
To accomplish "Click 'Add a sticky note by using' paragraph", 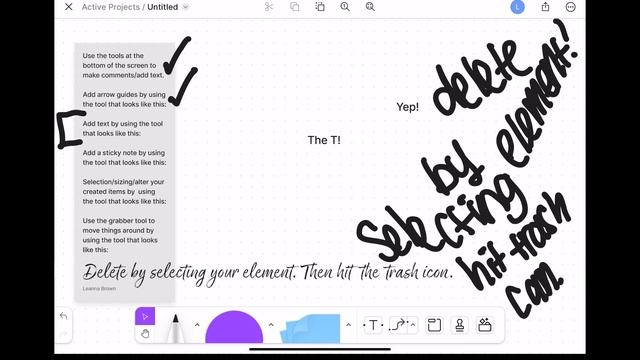I will 124,158.
